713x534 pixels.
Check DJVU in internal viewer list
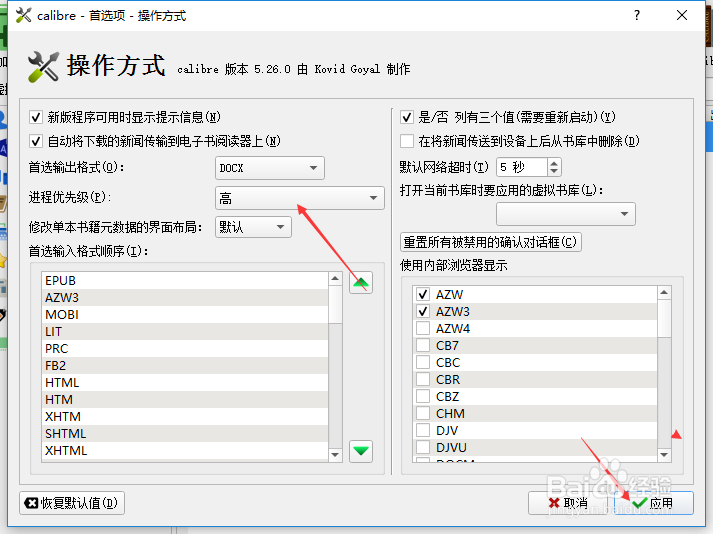(x=423, y=448)
